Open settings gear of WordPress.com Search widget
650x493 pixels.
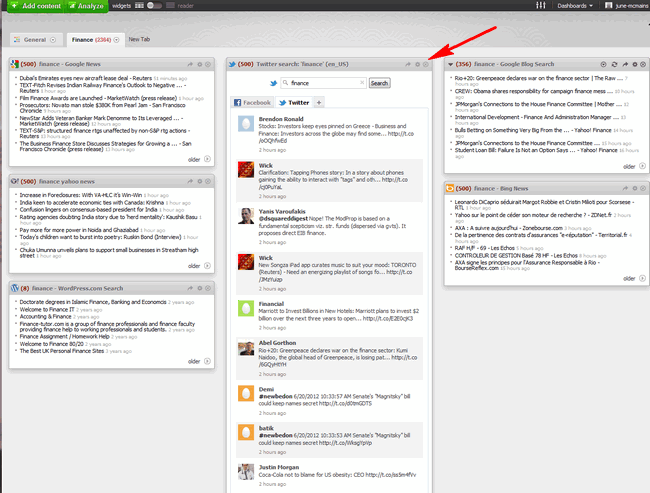(200, 288)
